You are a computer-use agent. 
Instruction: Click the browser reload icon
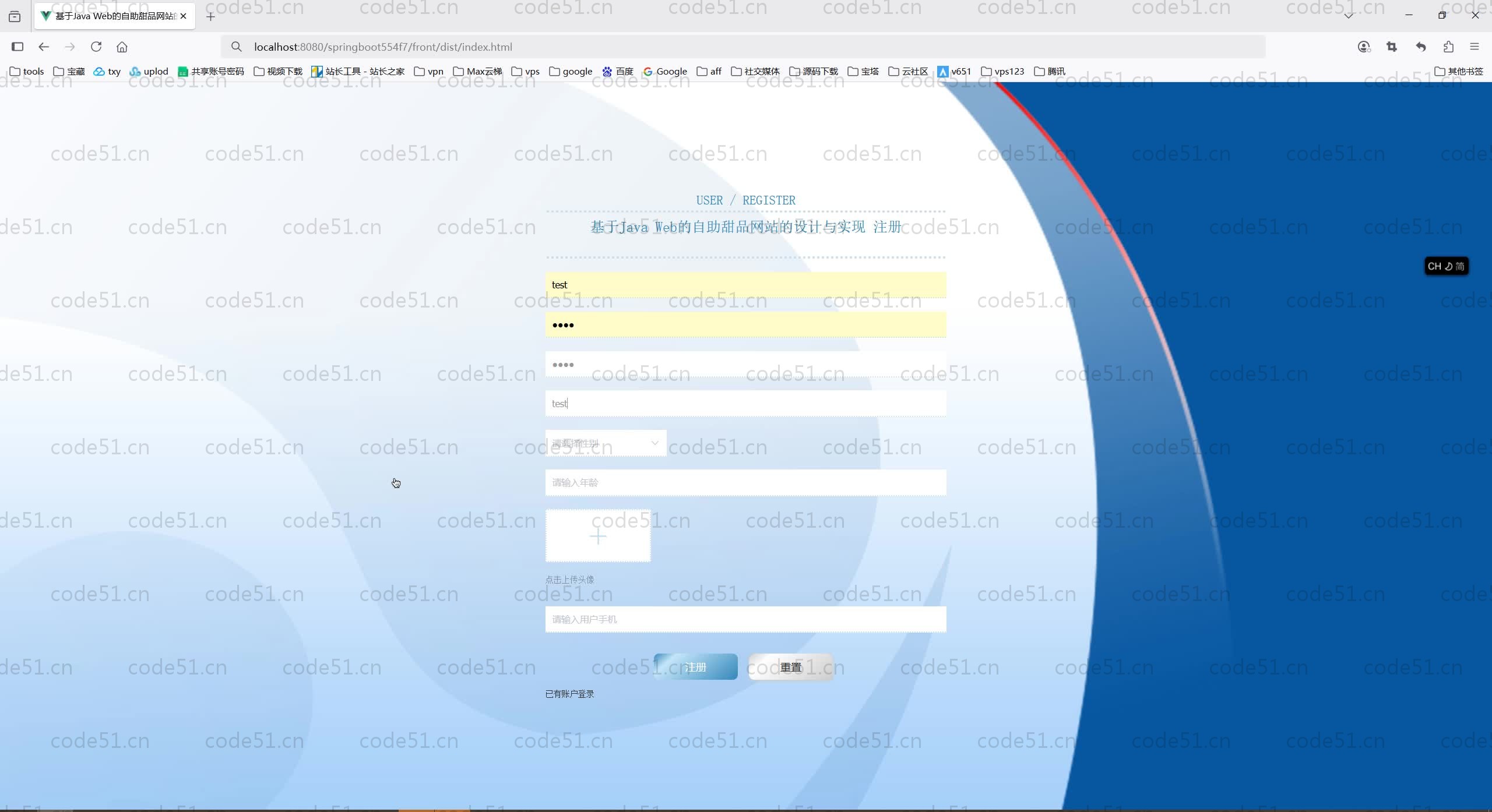tap(96, 47)
